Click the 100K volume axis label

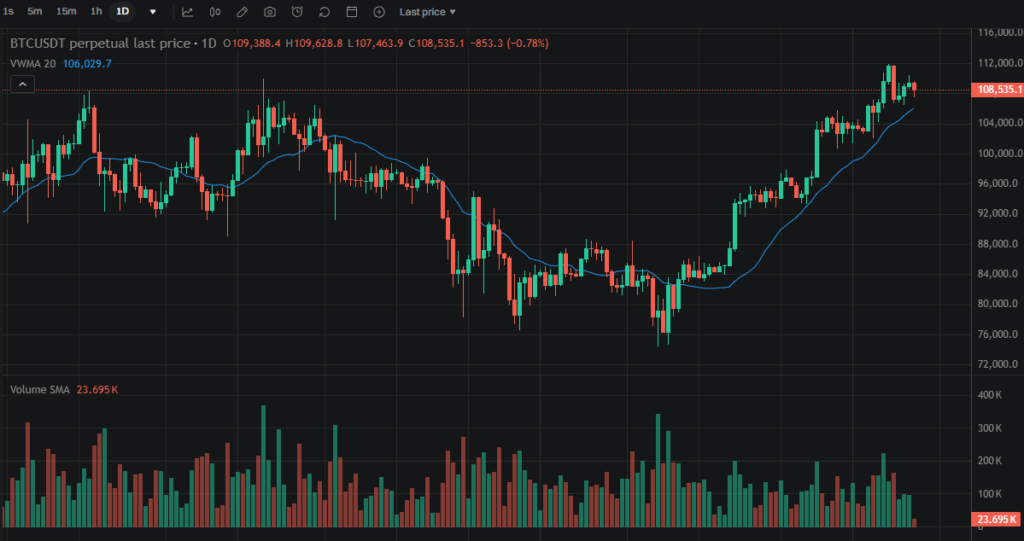click(989, 494)
